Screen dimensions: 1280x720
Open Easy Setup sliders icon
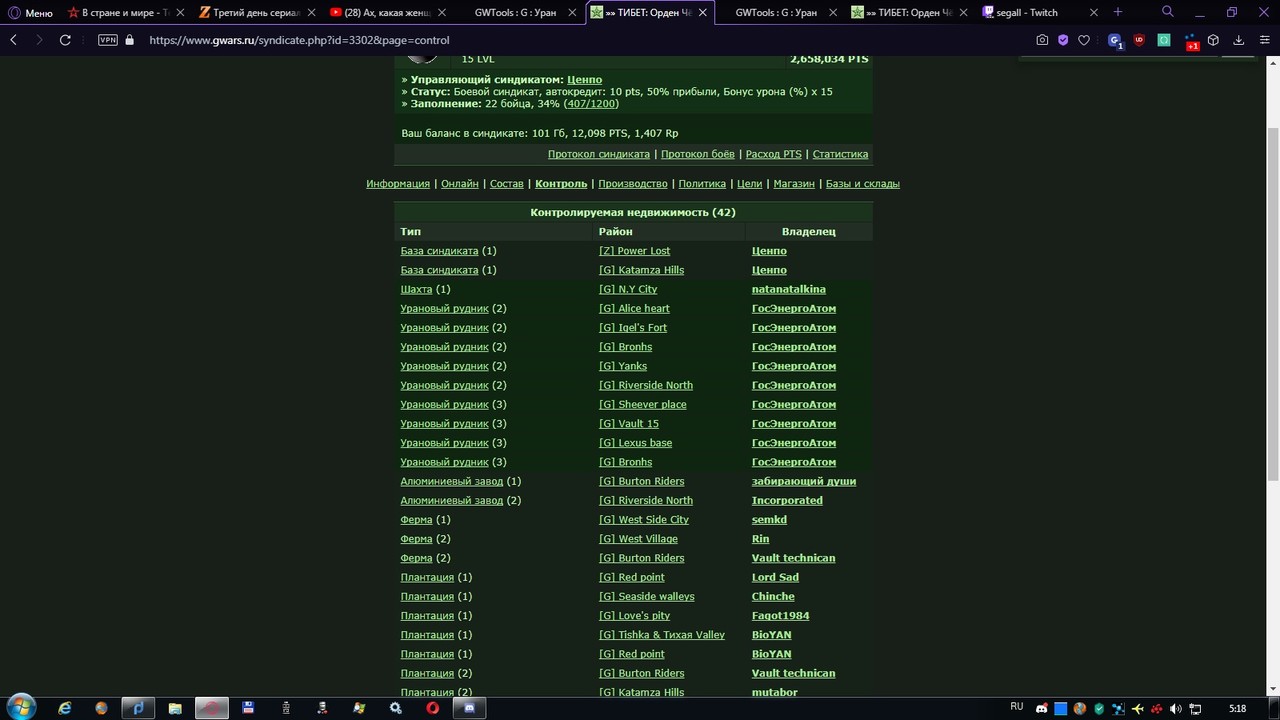tap(1263, 40)
